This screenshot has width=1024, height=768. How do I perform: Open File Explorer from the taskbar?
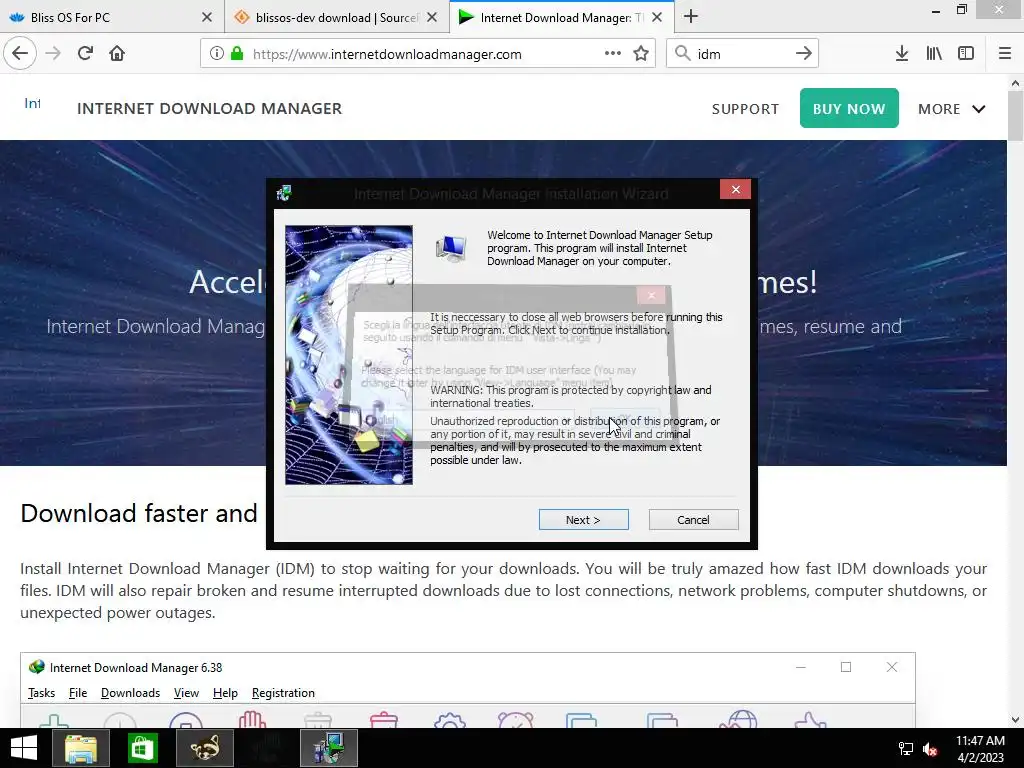81,748
